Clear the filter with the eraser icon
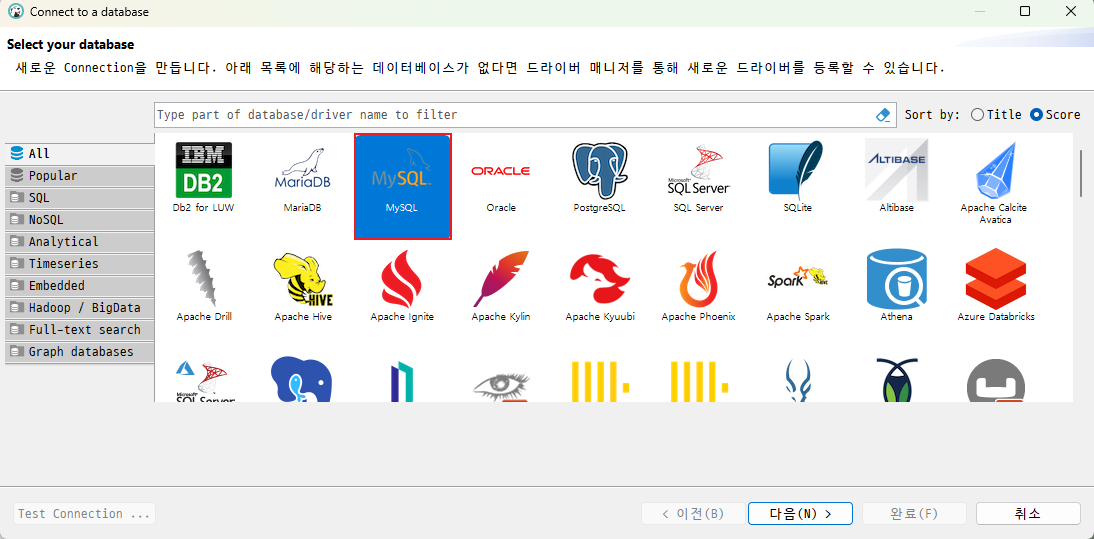Viewport: 1094px width, 539px height. pyautogui.click(x=883, y=115)
